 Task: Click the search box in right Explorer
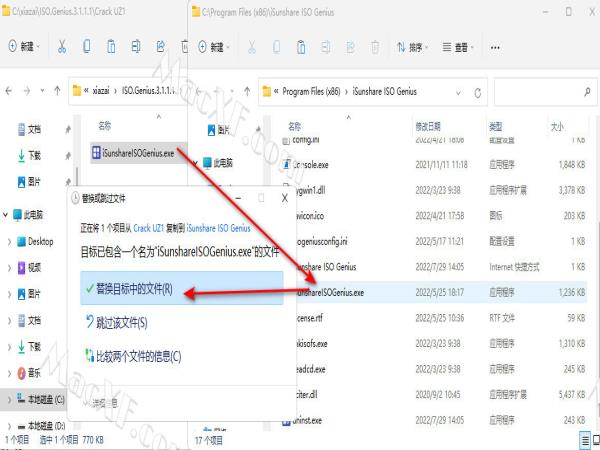click(545, 92)
